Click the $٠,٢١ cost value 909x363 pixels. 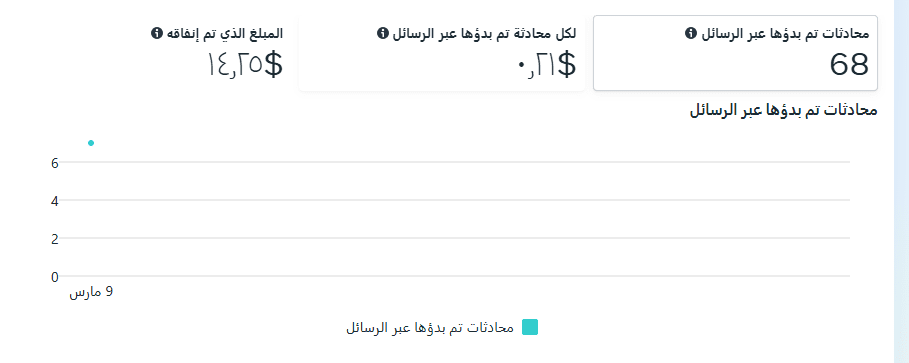point(546,65)
